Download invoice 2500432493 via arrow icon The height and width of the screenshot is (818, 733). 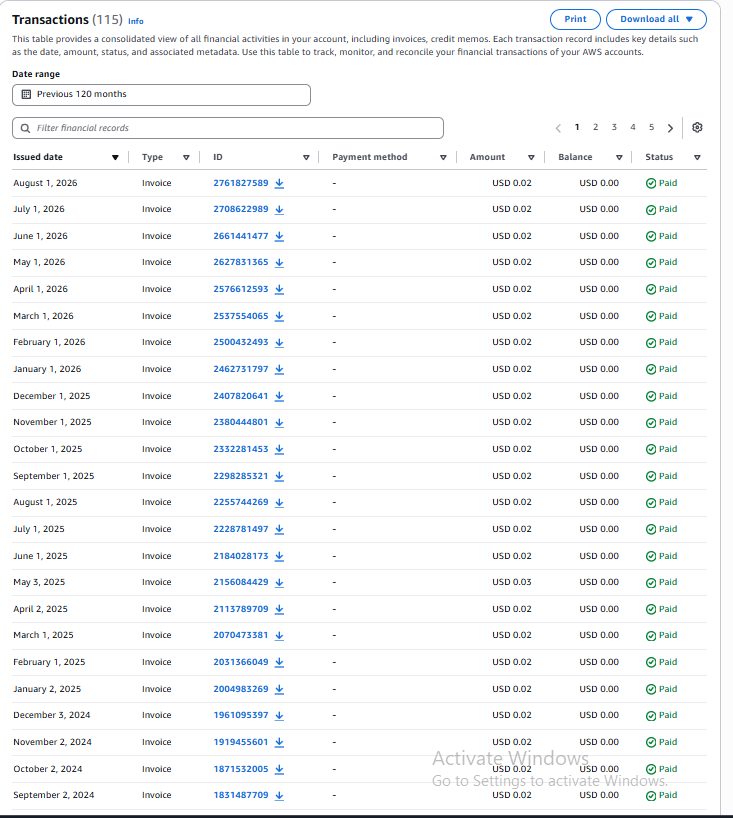tap(280, 342)
